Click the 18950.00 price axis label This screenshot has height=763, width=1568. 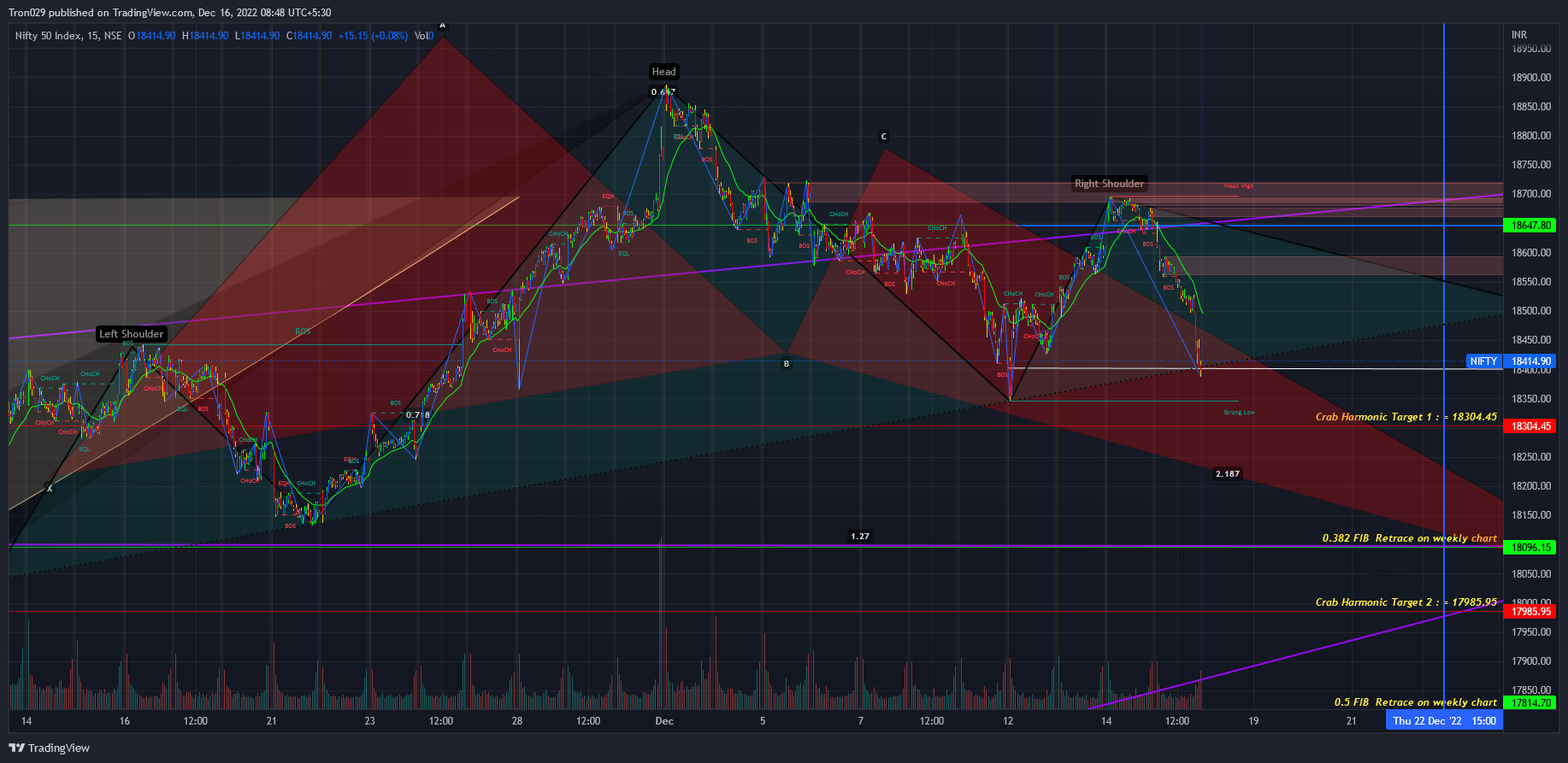coord(1531,49)
